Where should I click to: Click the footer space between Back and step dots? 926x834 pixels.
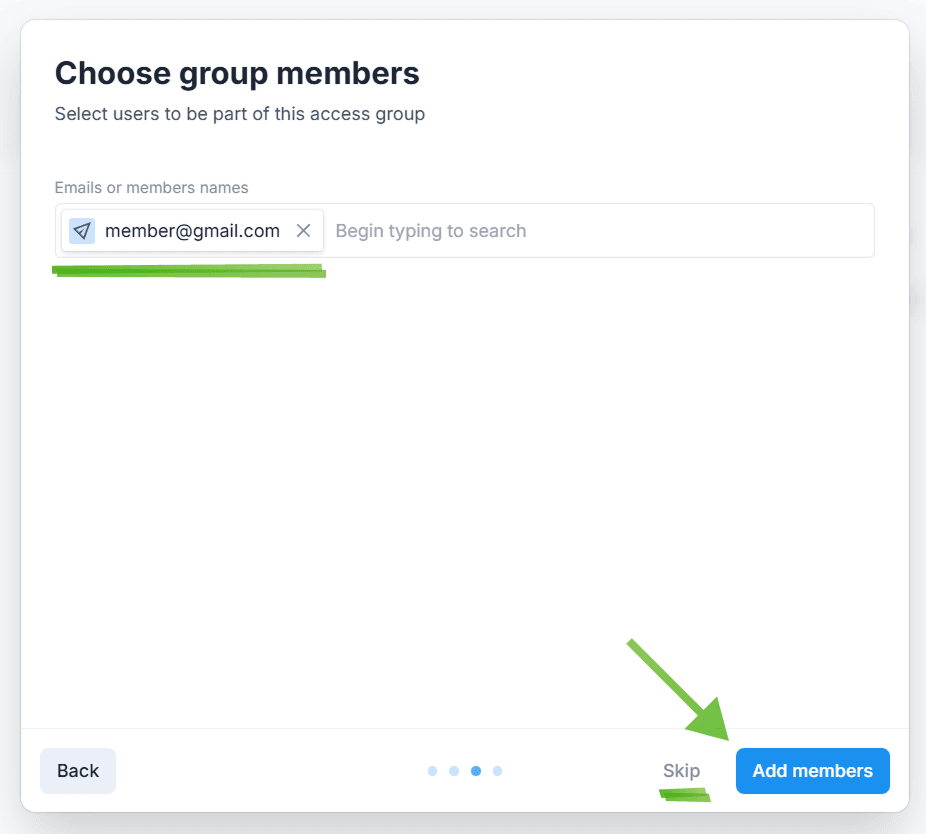pos(270,771)
